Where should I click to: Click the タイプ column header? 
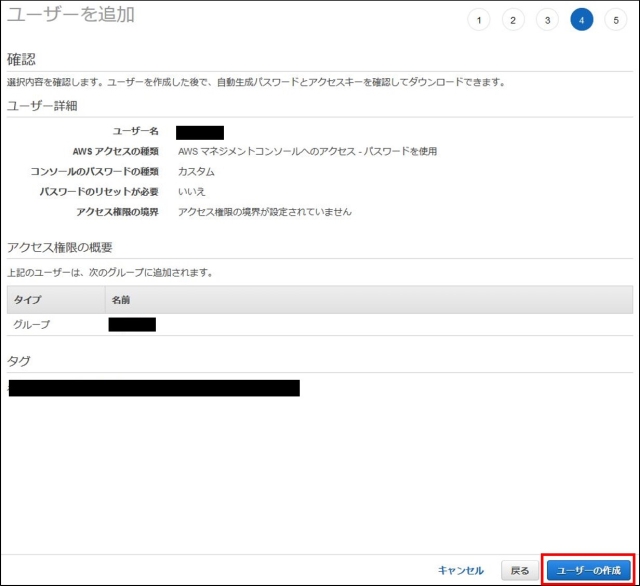pos(27,299)
